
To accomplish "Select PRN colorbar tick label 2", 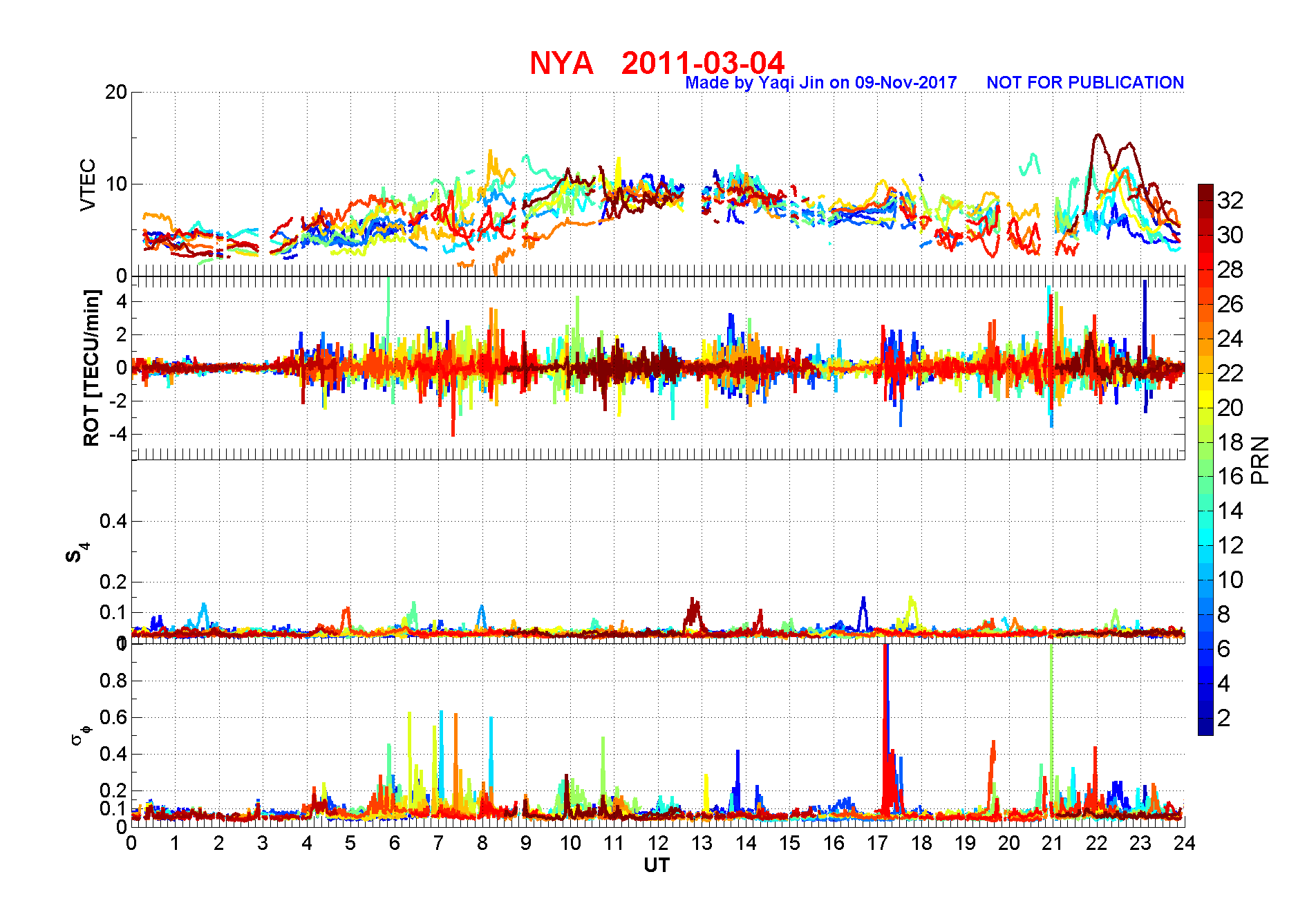I will pos(1224,718).
